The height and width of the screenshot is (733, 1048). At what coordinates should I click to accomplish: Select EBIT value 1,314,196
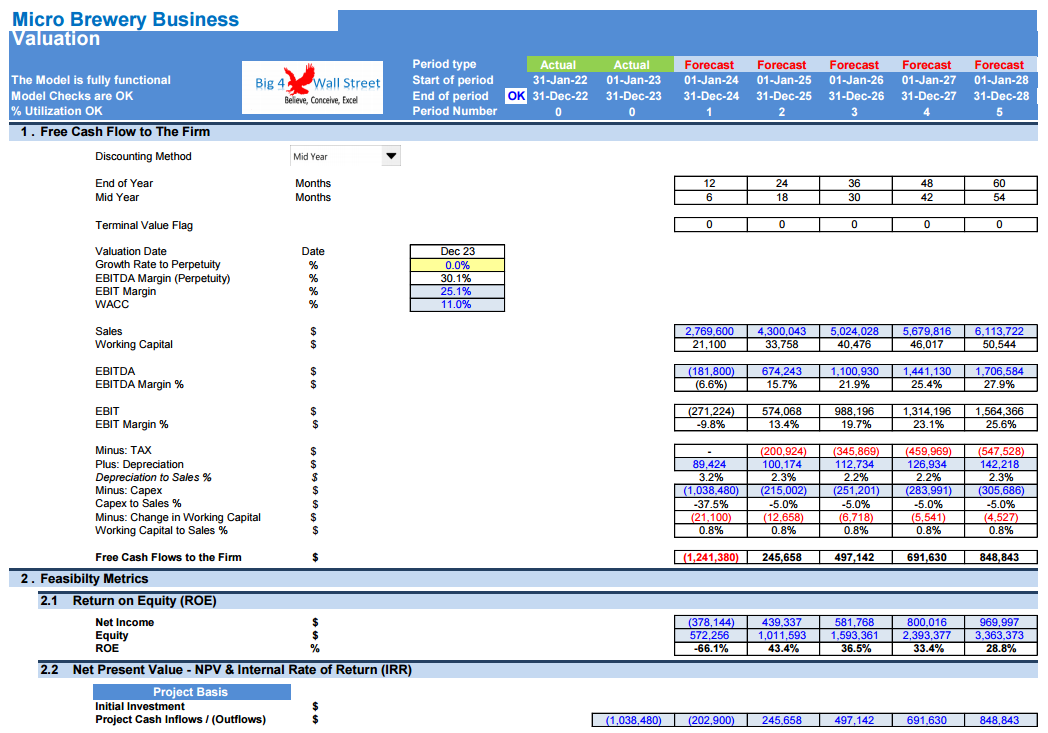928,412
